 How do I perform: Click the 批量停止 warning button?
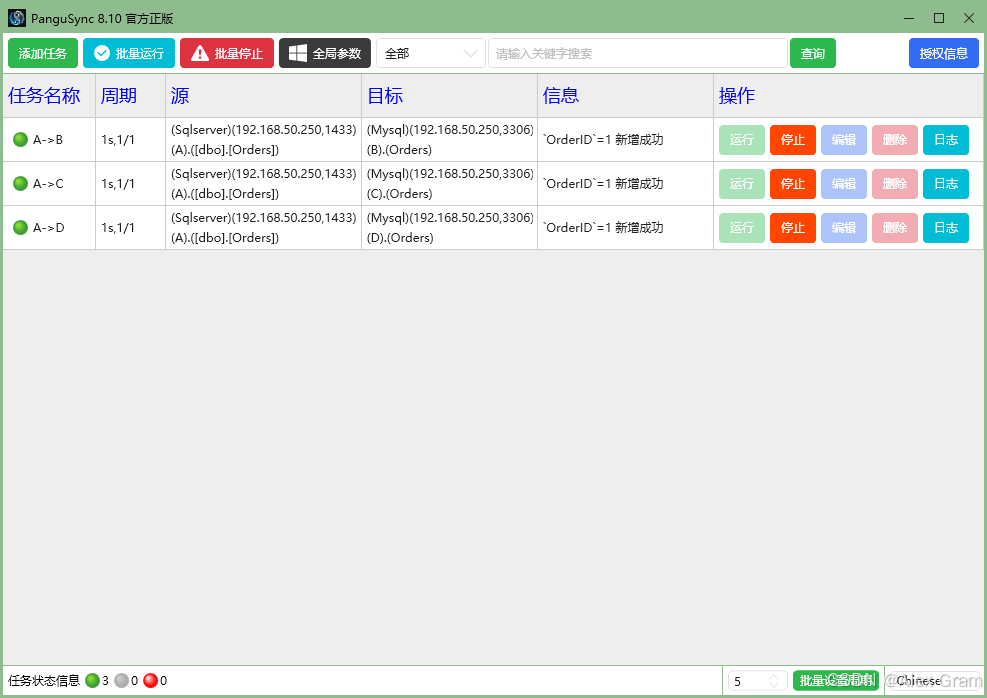(x=227, y=53)
